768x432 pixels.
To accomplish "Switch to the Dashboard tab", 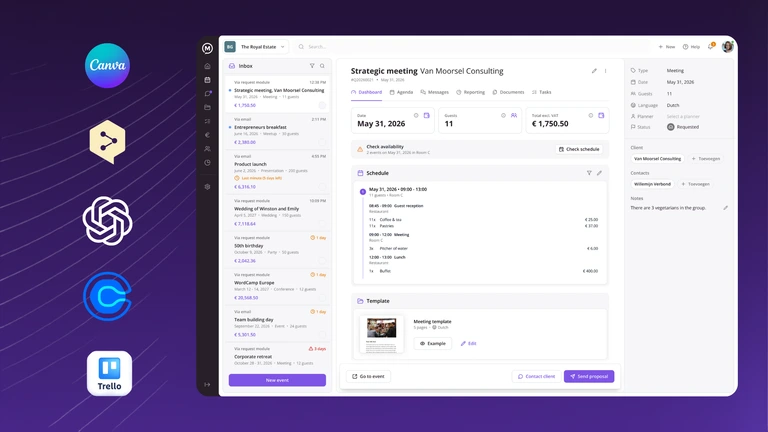I will (366, 92).
